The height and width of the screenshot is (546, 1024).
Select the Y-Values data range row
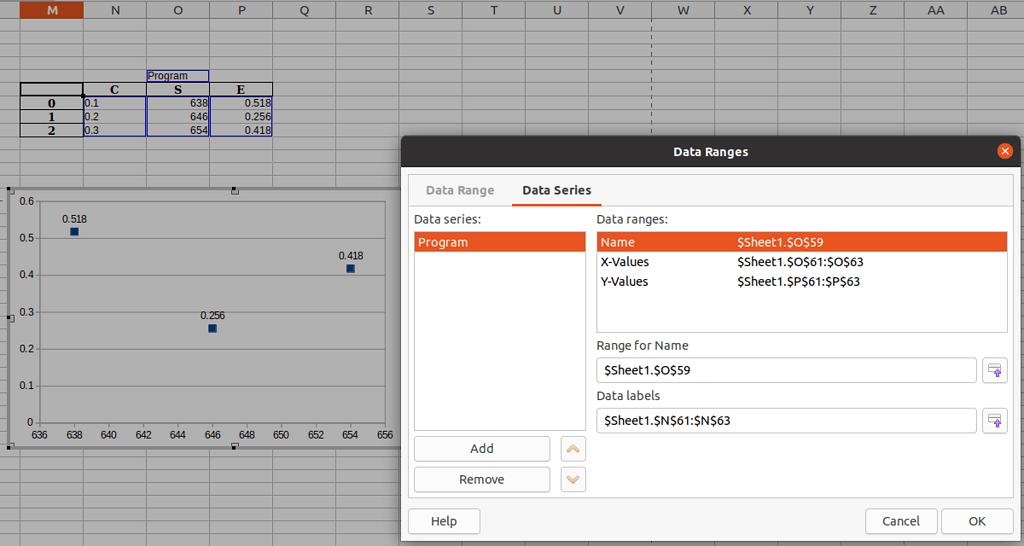click(801, 282)
